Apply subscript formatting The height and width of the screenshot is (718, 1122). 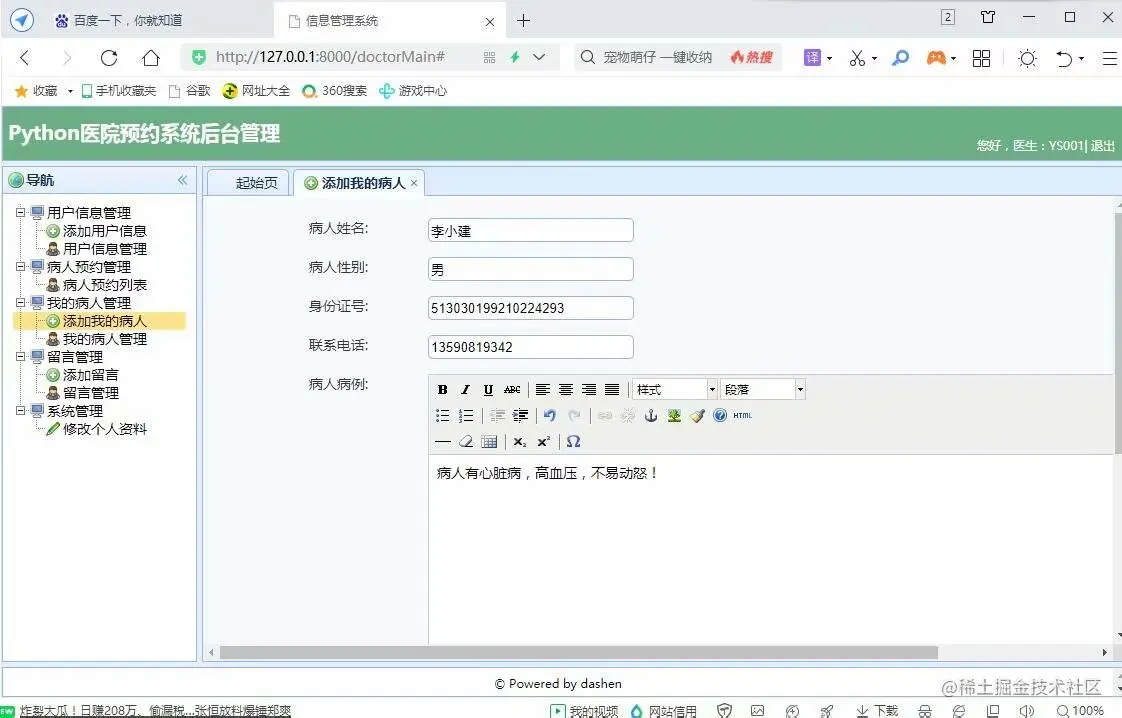tap(519, 442)
